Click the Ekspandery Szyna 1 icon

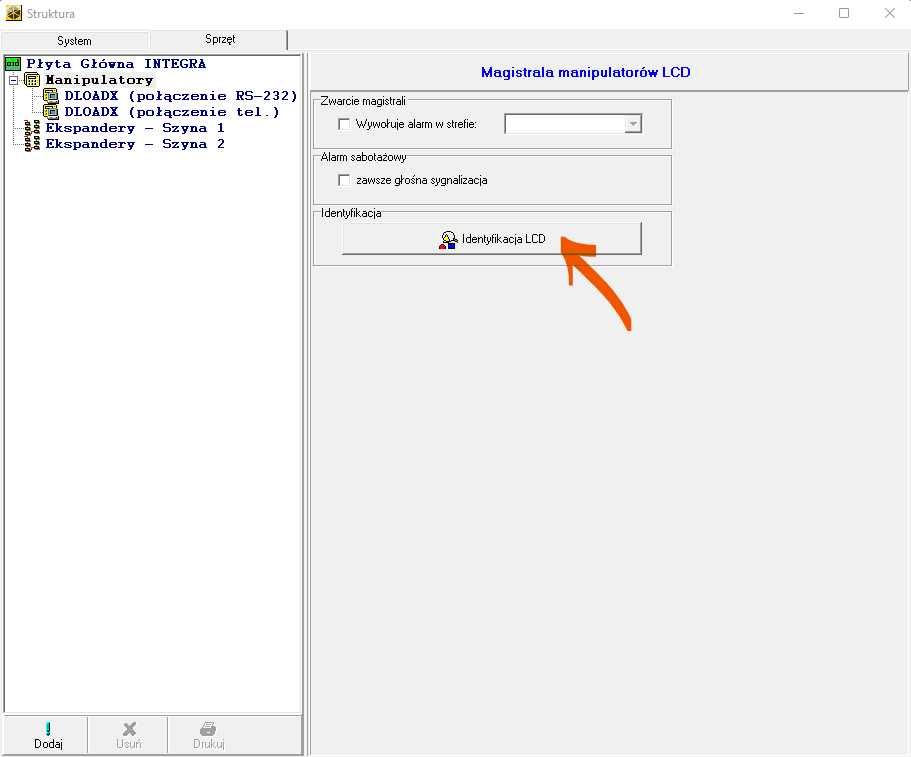32,128
